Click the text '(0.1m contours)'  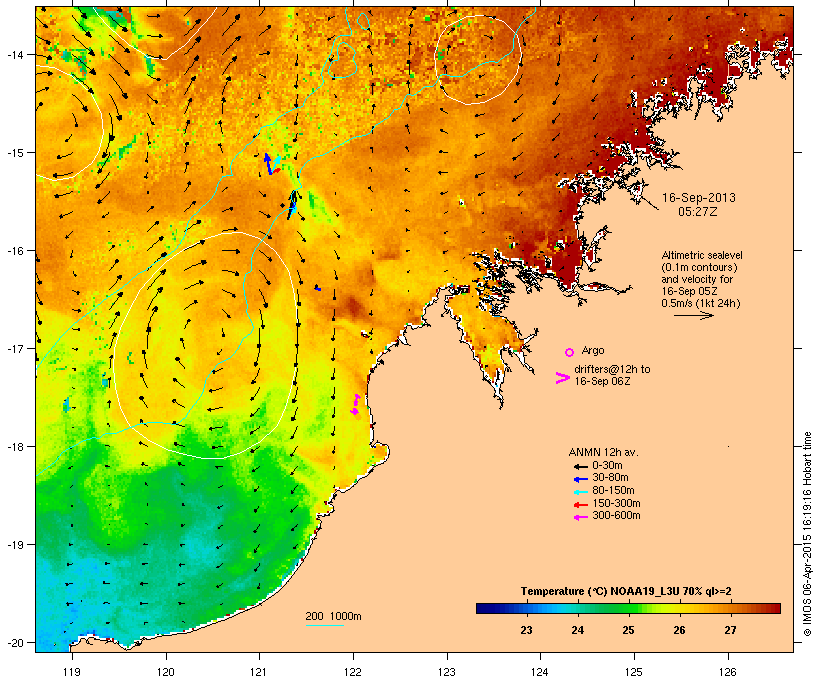pyautogui.click(x=699, y=267)
